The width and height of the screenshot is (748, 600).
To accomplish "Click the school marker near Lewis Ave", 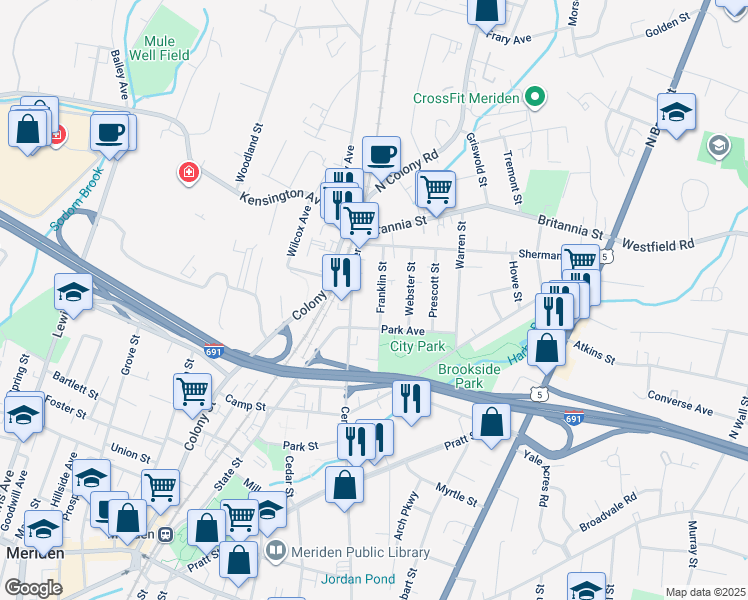I will pyautogui.click(x=73, y=293).
